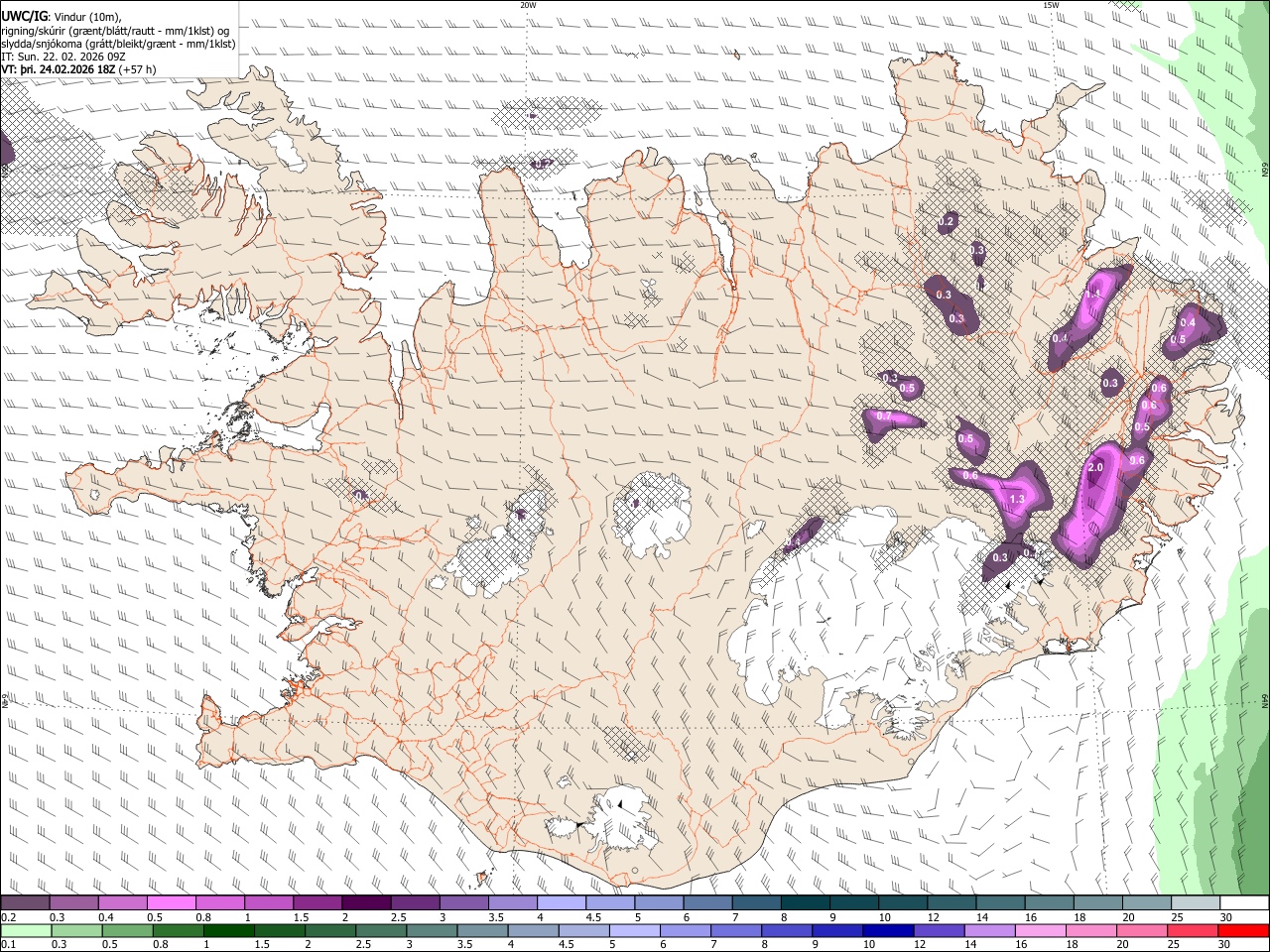Click the 2.0 snowfall value on map
Viewport: 1270px width, 952px height.
[x=1095, y=467]
